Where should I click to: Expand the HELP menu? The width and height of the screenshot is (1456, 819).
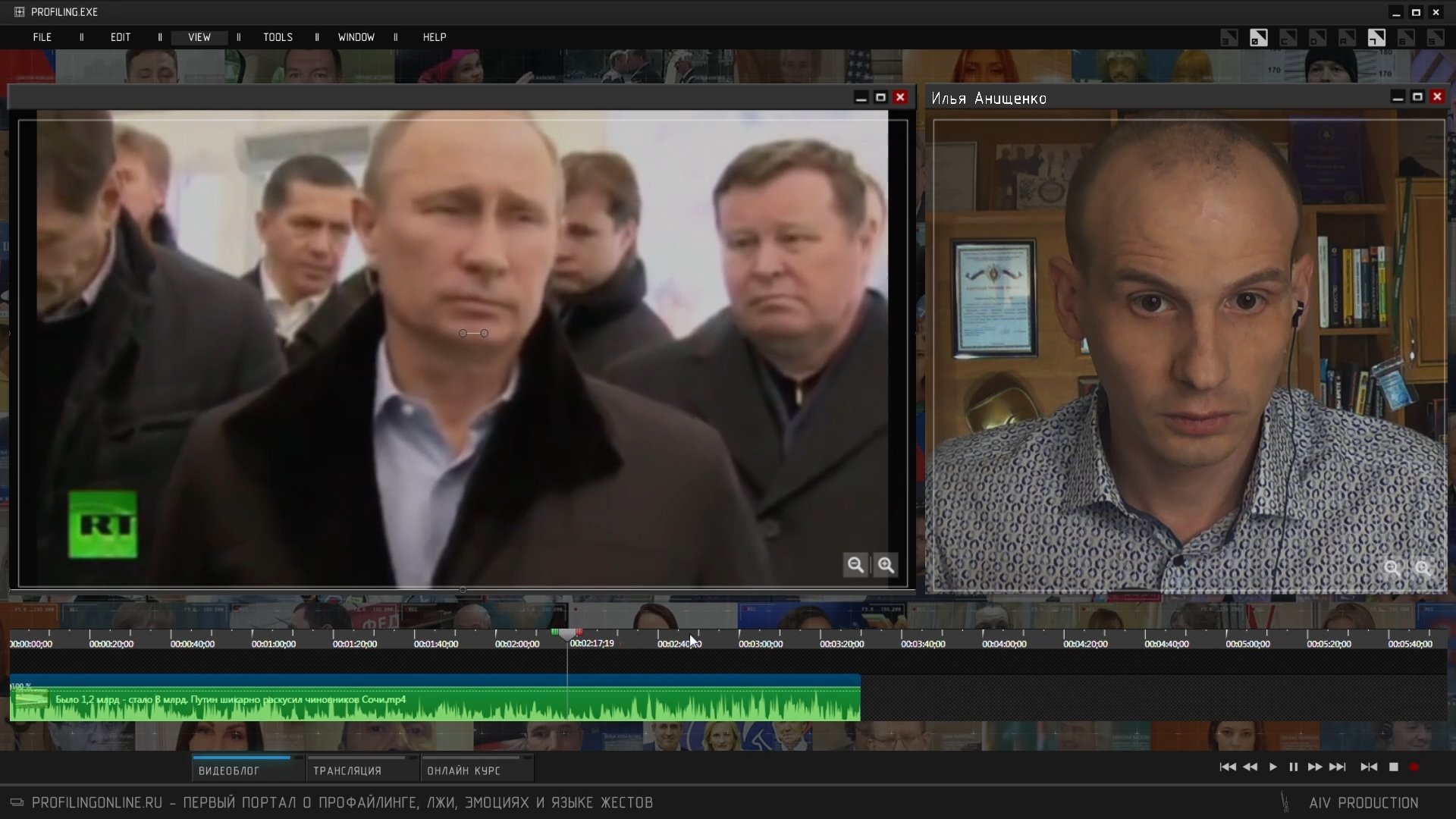[x=435, y=37]
